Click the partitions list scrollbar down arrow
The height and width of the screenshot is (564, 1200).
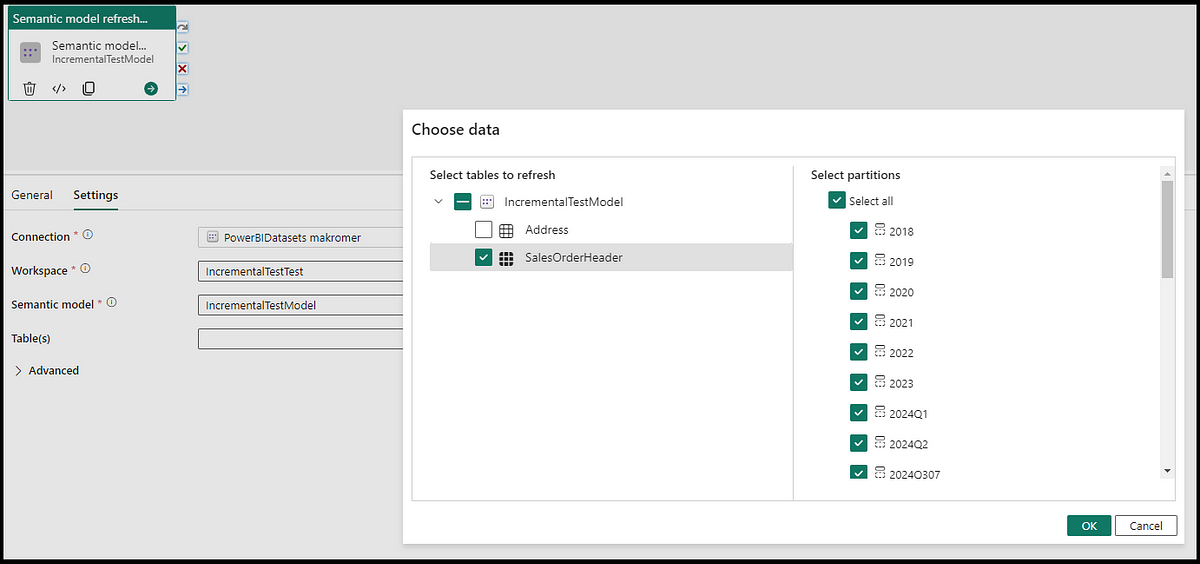click(1167, 471)
